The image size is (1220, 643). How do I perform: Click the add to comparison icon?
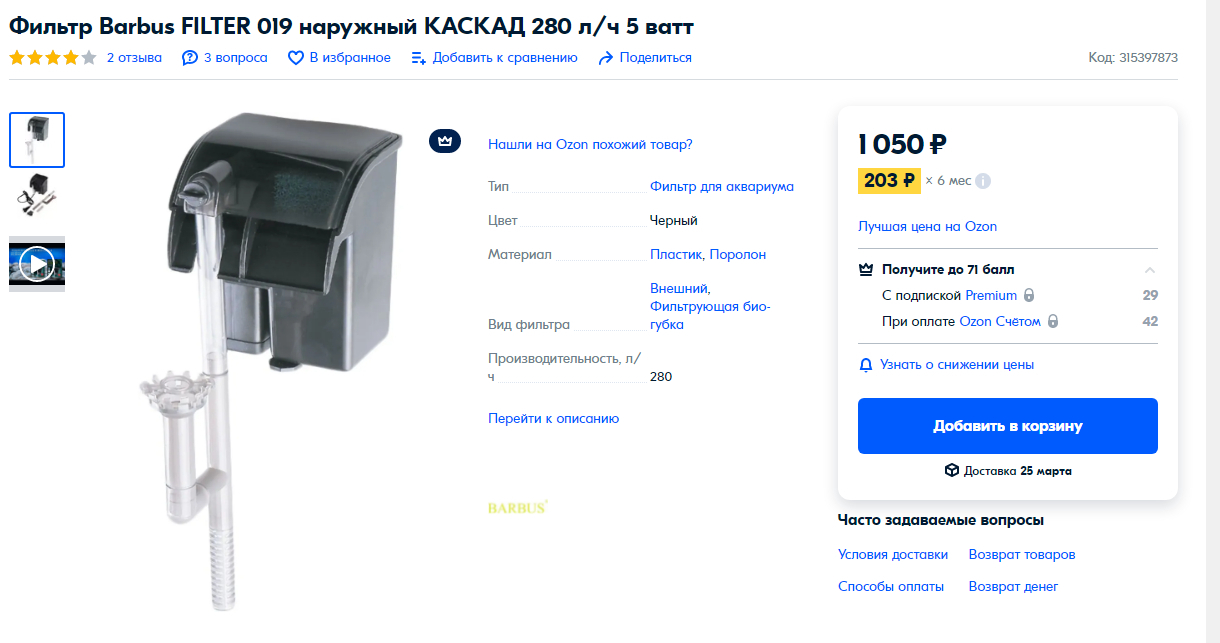(419, 58)
